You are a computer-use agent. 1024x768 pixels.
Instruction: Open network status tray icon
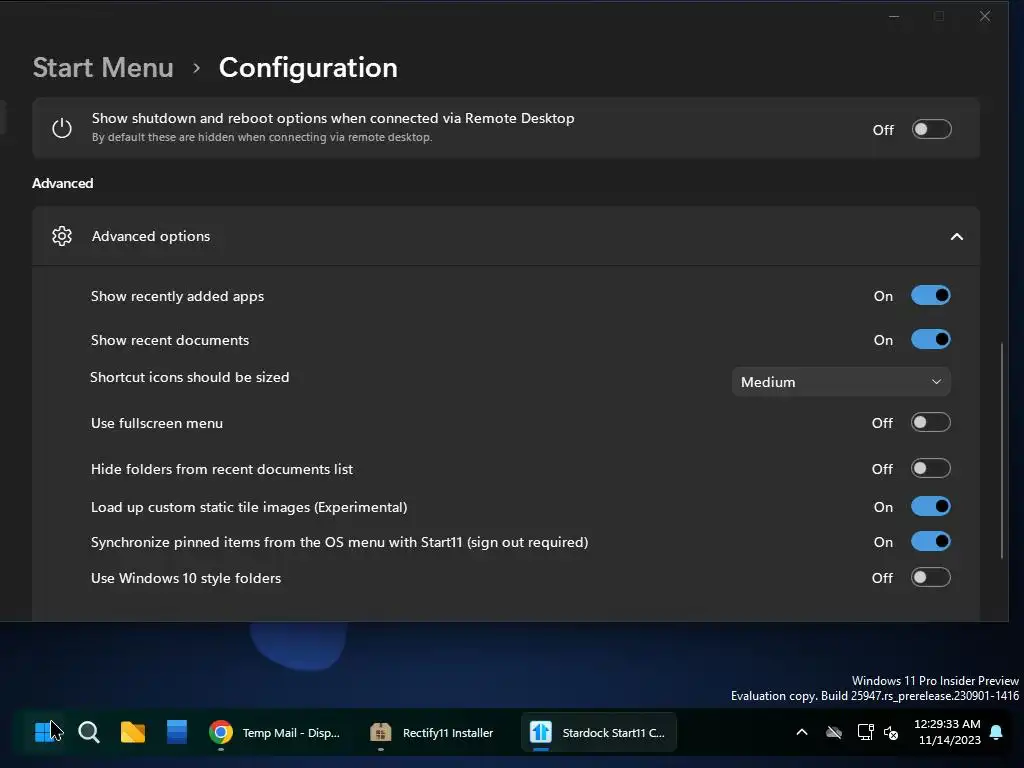point(865,733)
